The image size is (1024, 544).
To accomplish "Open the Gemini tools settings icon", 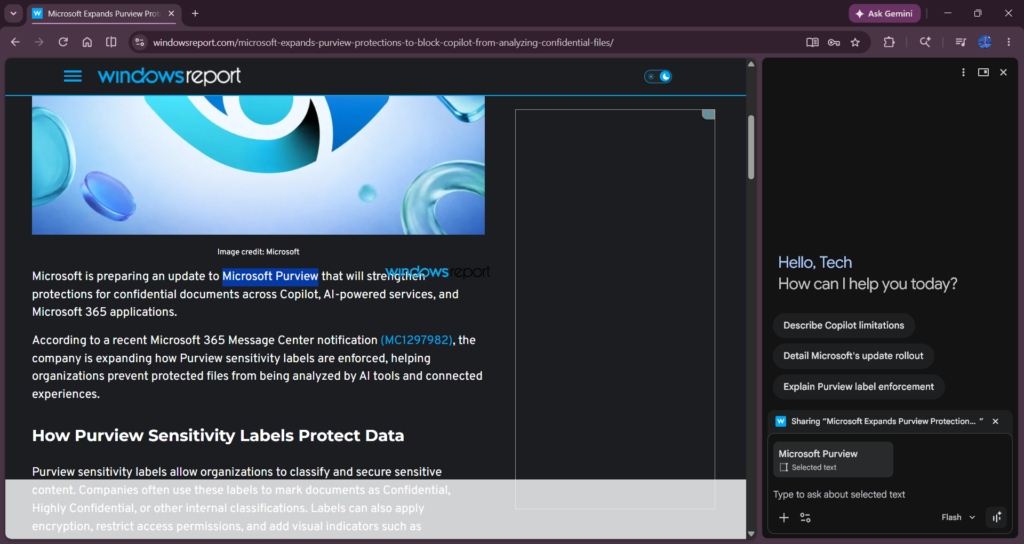I will pyautogui.click(x=805, y=517).
